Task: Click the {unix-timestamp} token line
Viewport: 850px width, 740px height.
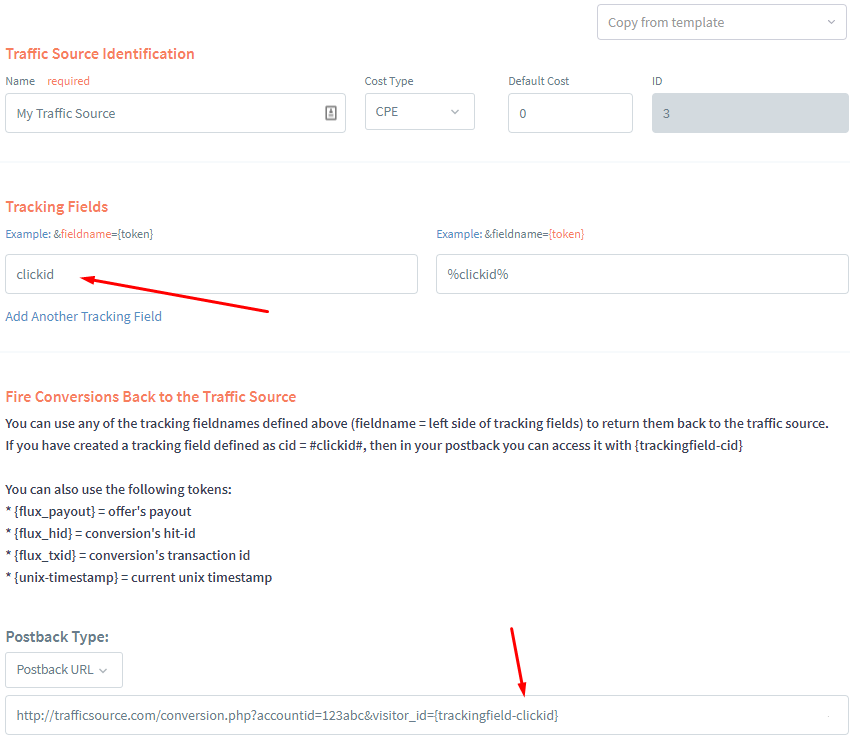Action: [x=138, y=577]
